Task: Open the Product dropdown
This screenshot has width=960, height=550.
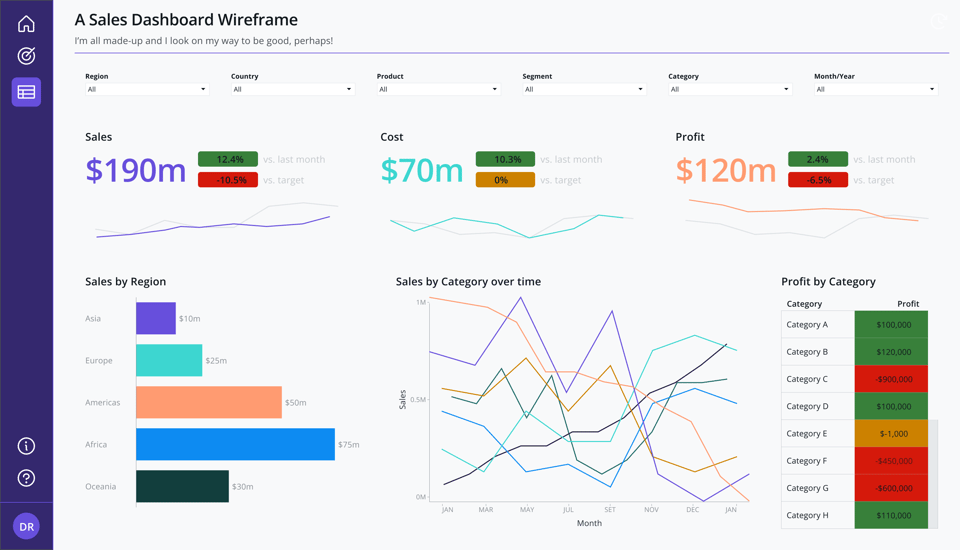Action: pyautogui.click(x=438, y=89)
